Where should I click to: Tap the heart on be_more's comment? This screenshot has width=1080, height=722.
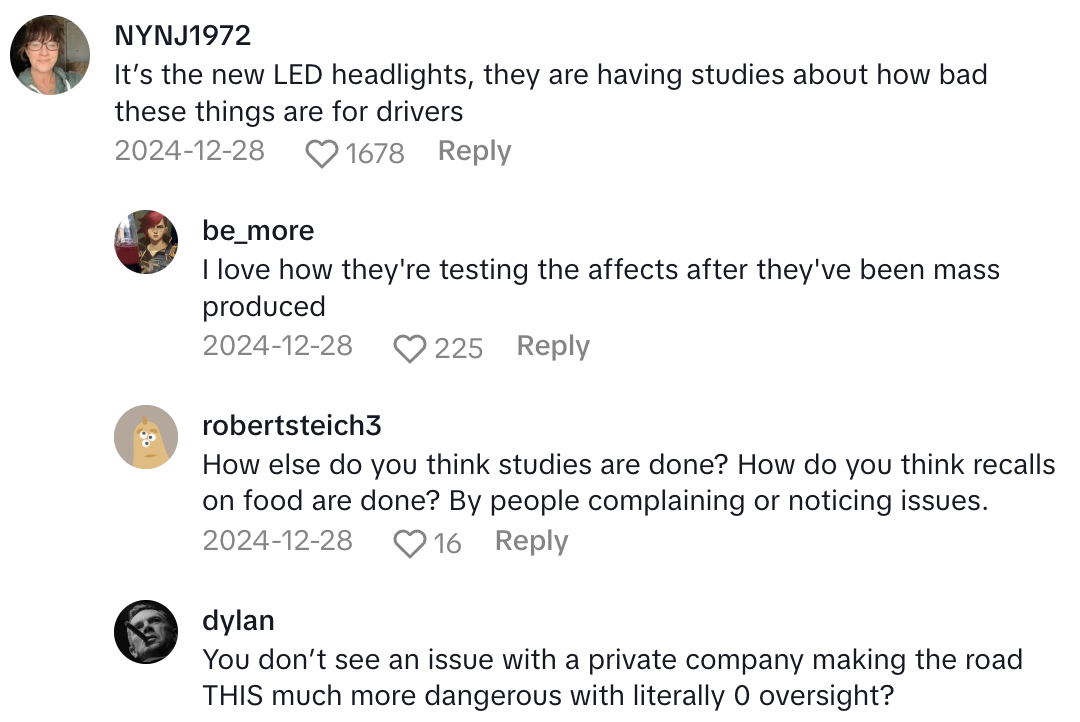409,349
